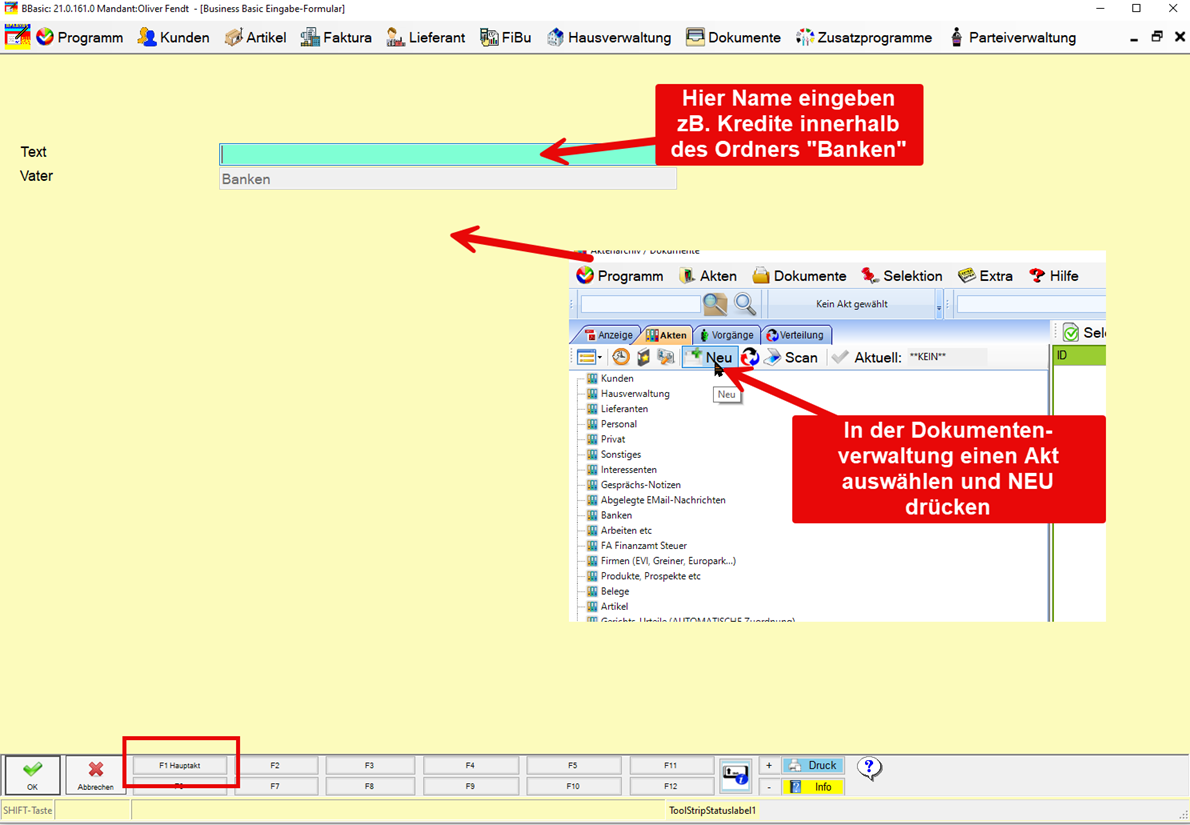Open the Dokumente menu
This screenshot has width=1190, height=825.
coord(733,37)
